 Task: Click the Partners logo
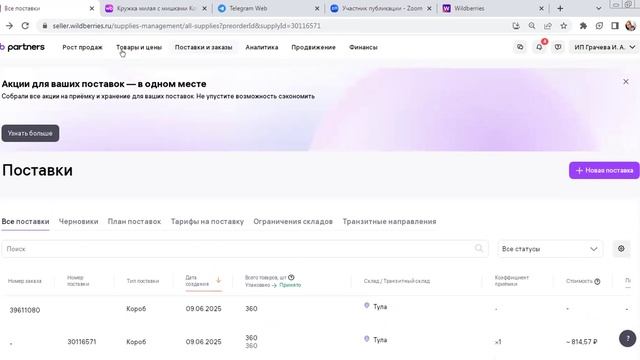click(22, 47)
